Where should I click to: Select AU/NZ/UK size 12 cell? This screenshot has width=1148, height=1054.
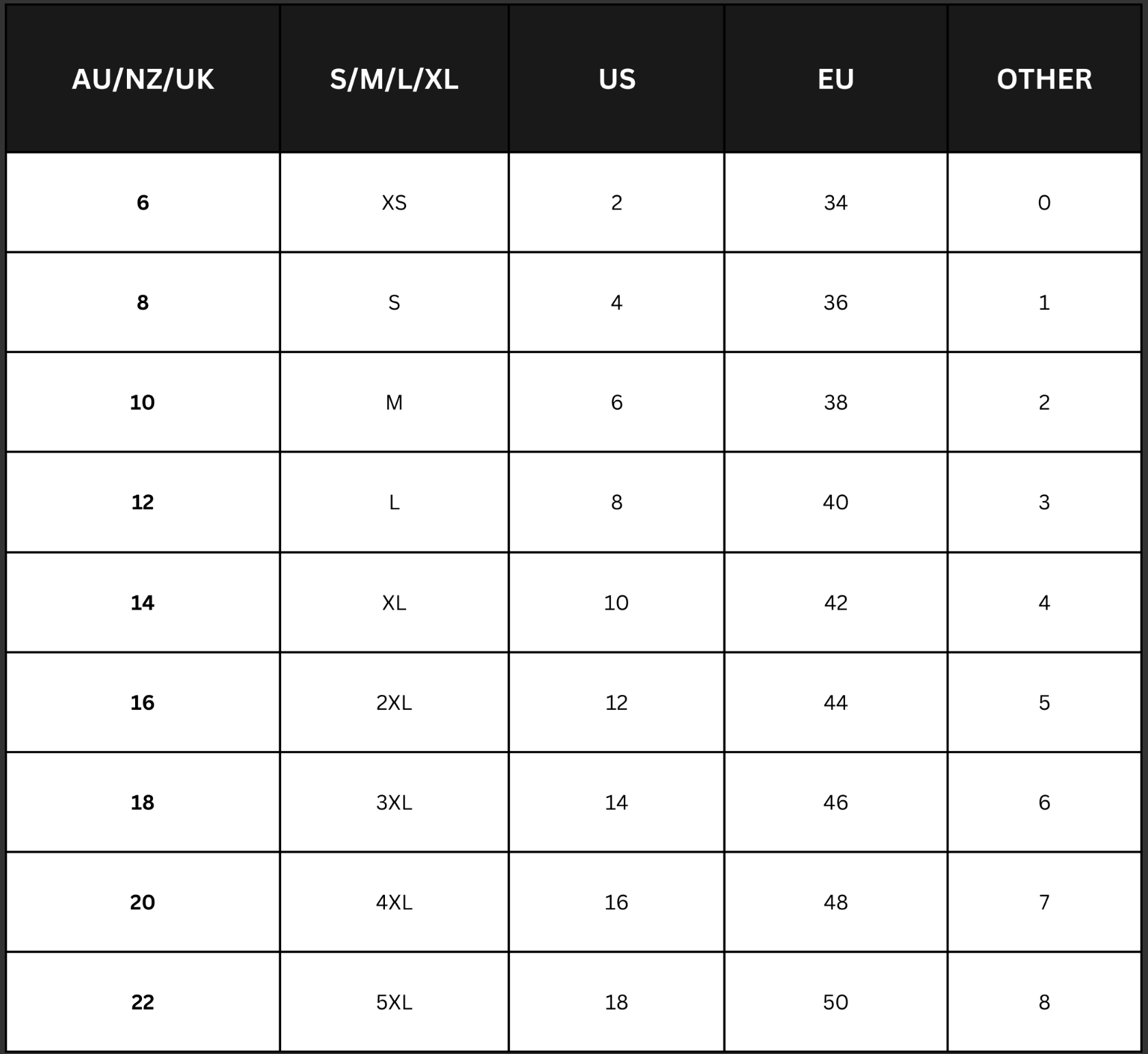(x=143, y=502)
